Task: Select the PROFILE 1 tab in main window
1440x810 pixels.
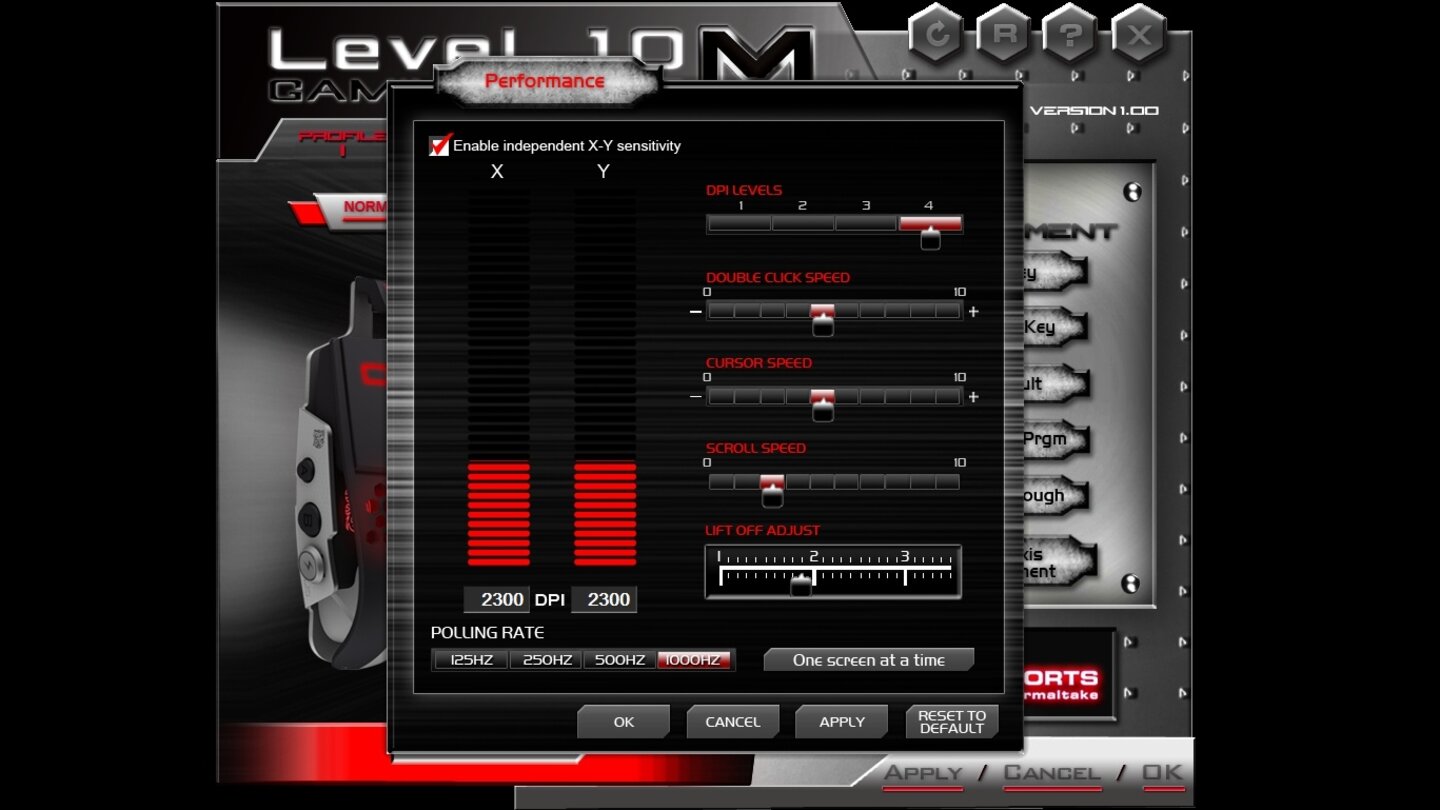Action: [x=340, y=143]
